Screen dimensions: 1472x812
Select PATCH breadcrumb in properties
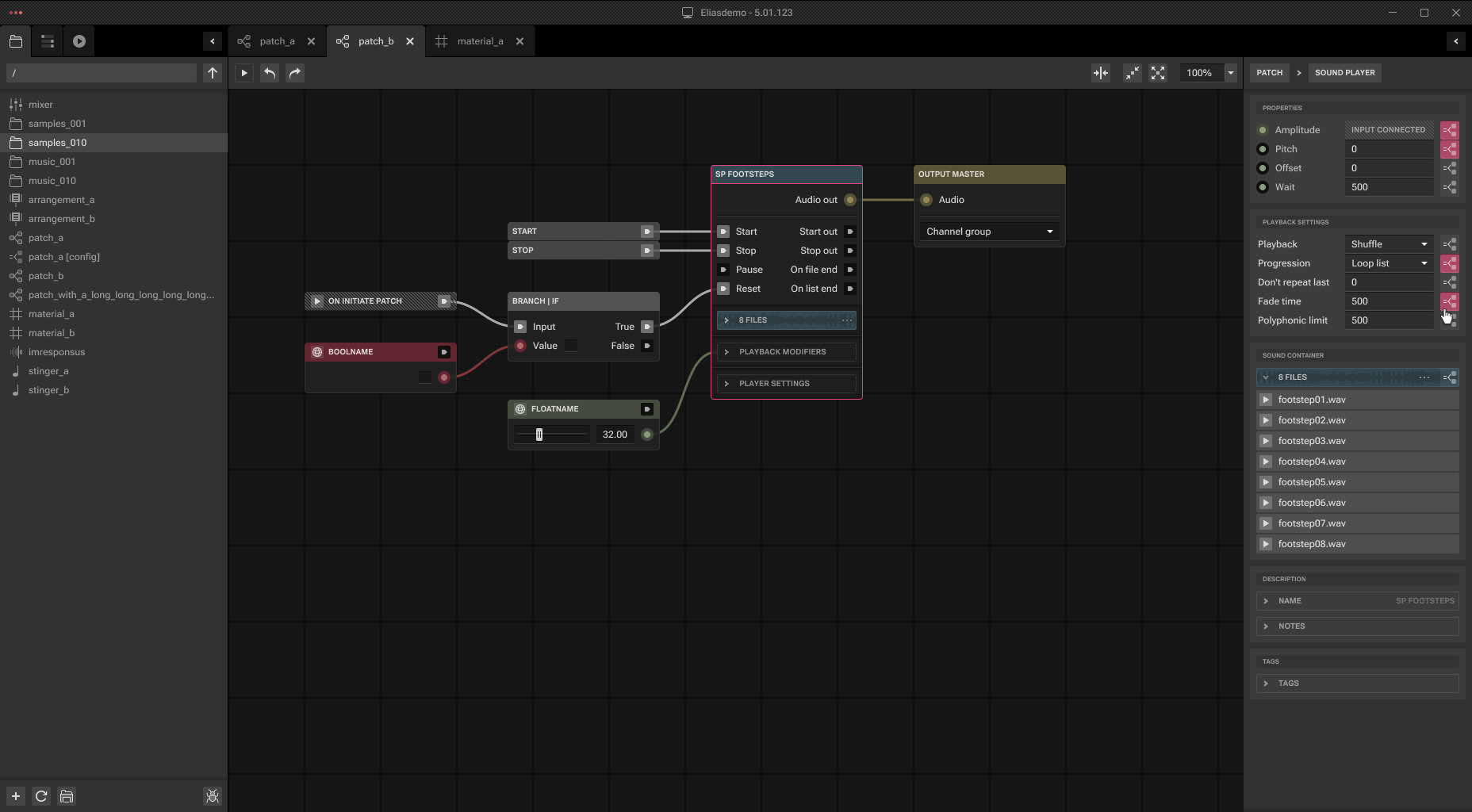pyautogui.click(x=1269, y=73)
